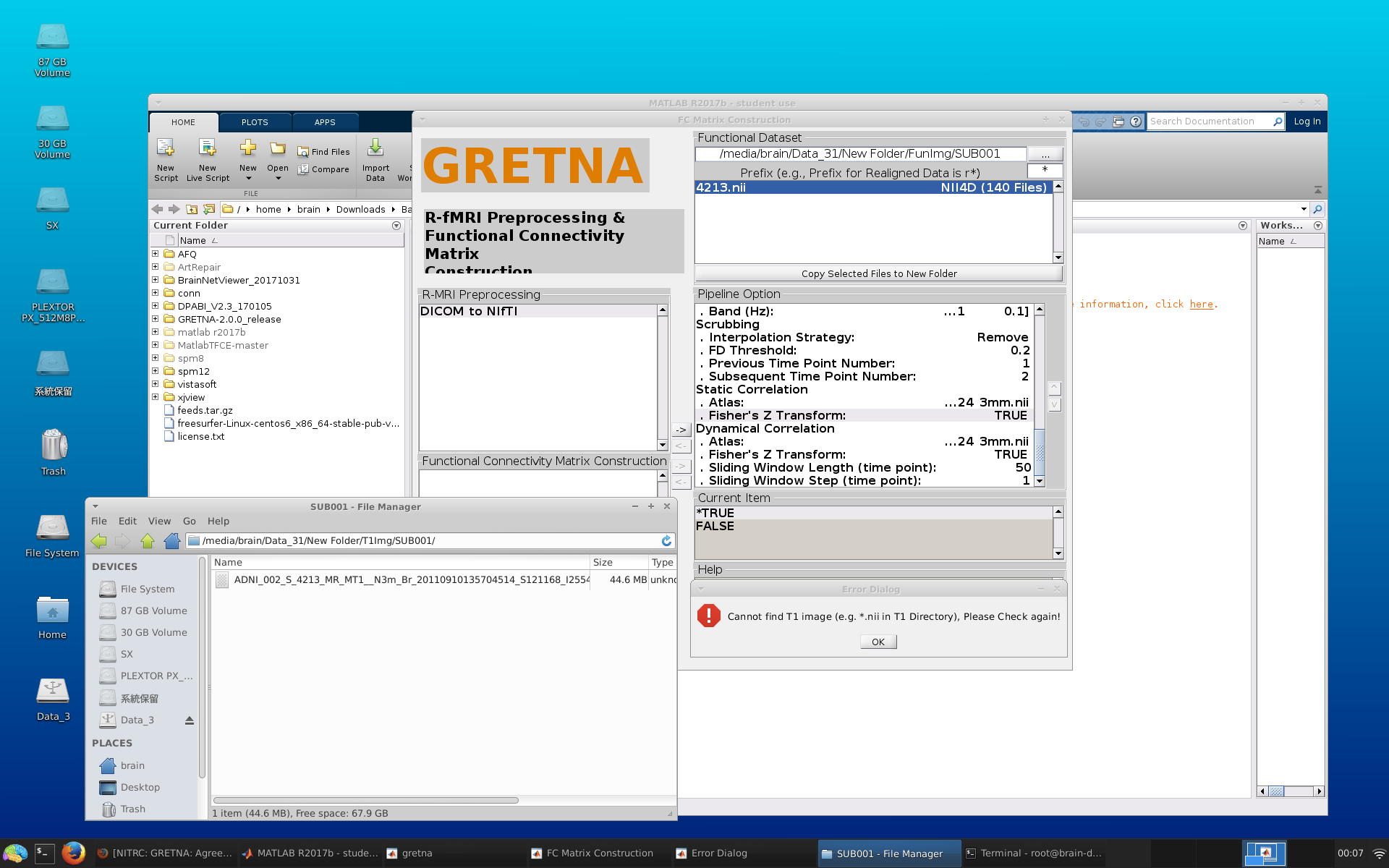
Task: Click the Log In button
Action: tap(1307, 122)
